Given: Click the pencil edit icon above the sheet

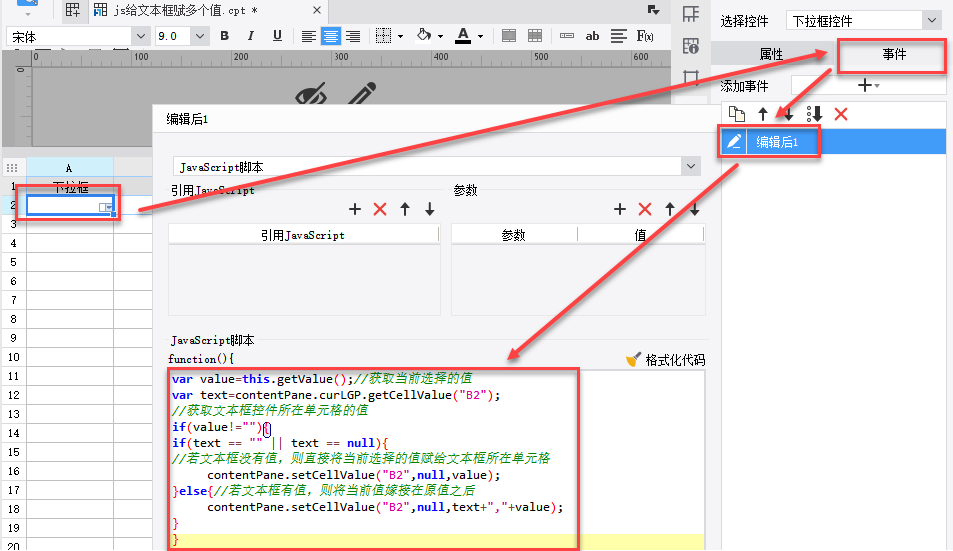Looking at the screenshot, I should pos(362,94).
